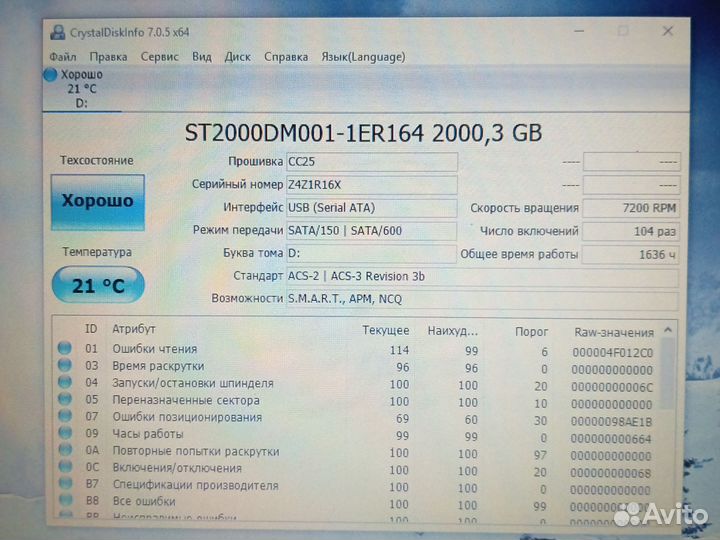Viewport: 720px width, 540px height.
Task: Click the current value 114 for read errors
Action: tap(399, 350)
